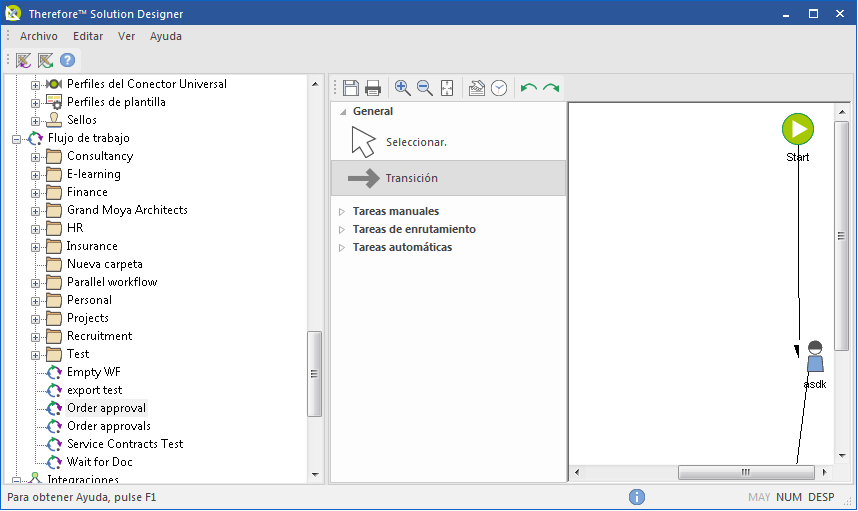This screenshot has height=511, width=858.
Task: Select the Transición arrow tool
Action: pos(449,178)
